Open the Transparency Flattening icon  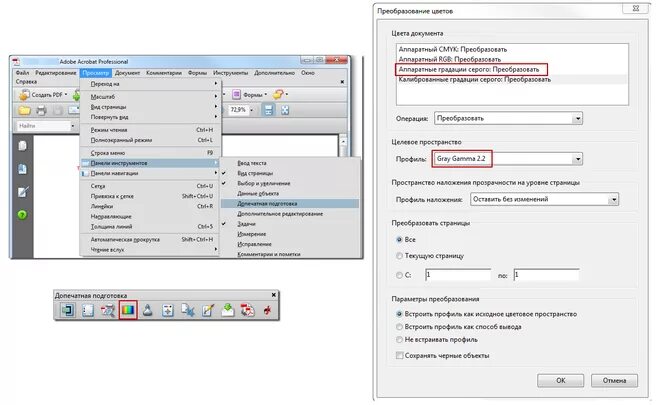coord(227,310)
